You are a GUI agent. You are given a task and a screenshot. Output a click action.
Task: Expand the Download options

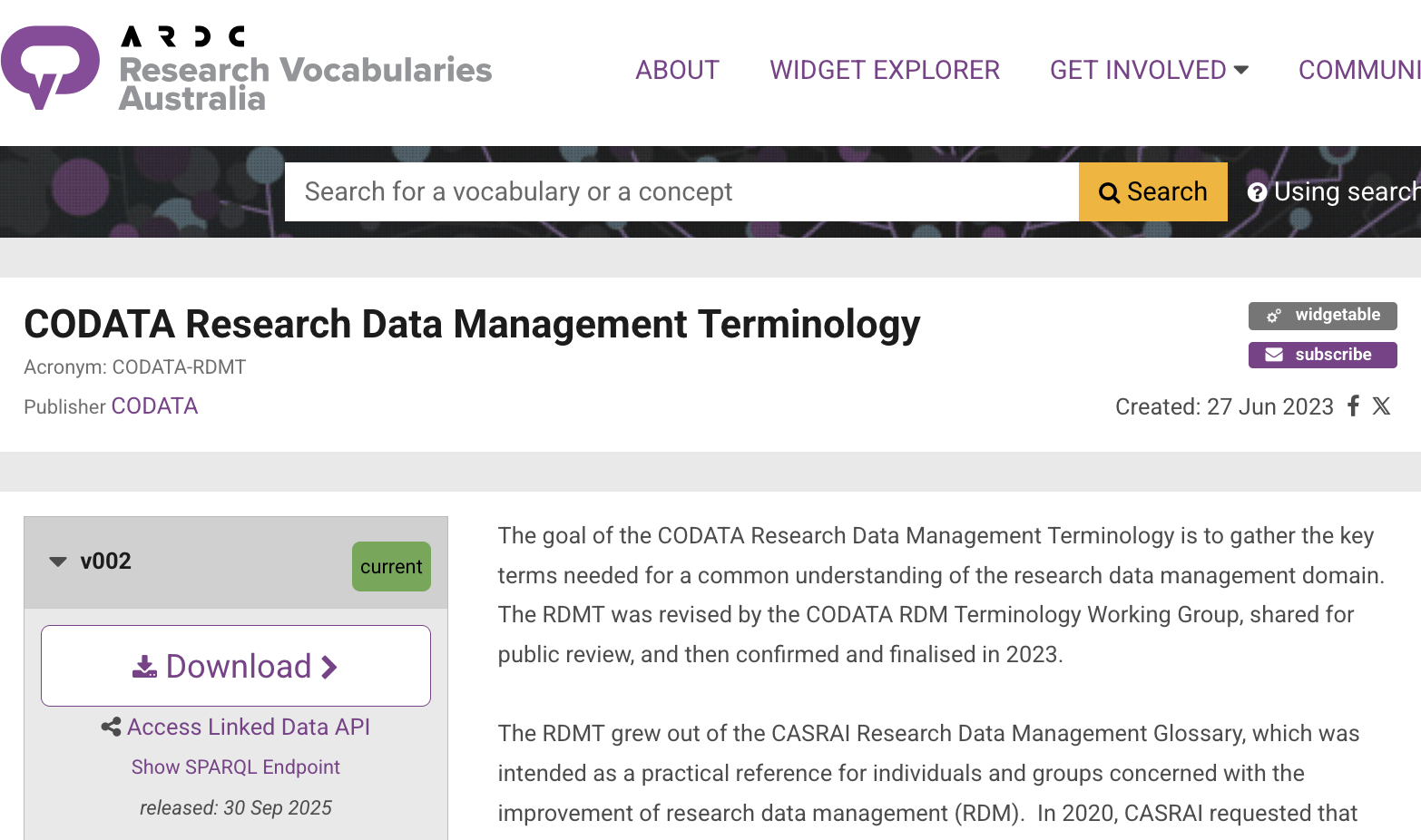236,666
